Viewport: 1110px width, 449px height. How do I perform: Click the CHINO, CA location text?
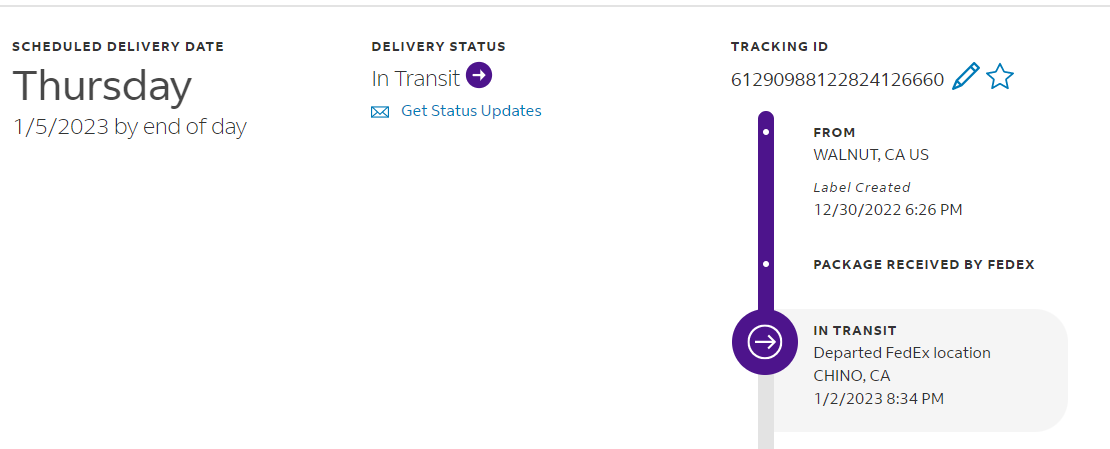point(851,376)
